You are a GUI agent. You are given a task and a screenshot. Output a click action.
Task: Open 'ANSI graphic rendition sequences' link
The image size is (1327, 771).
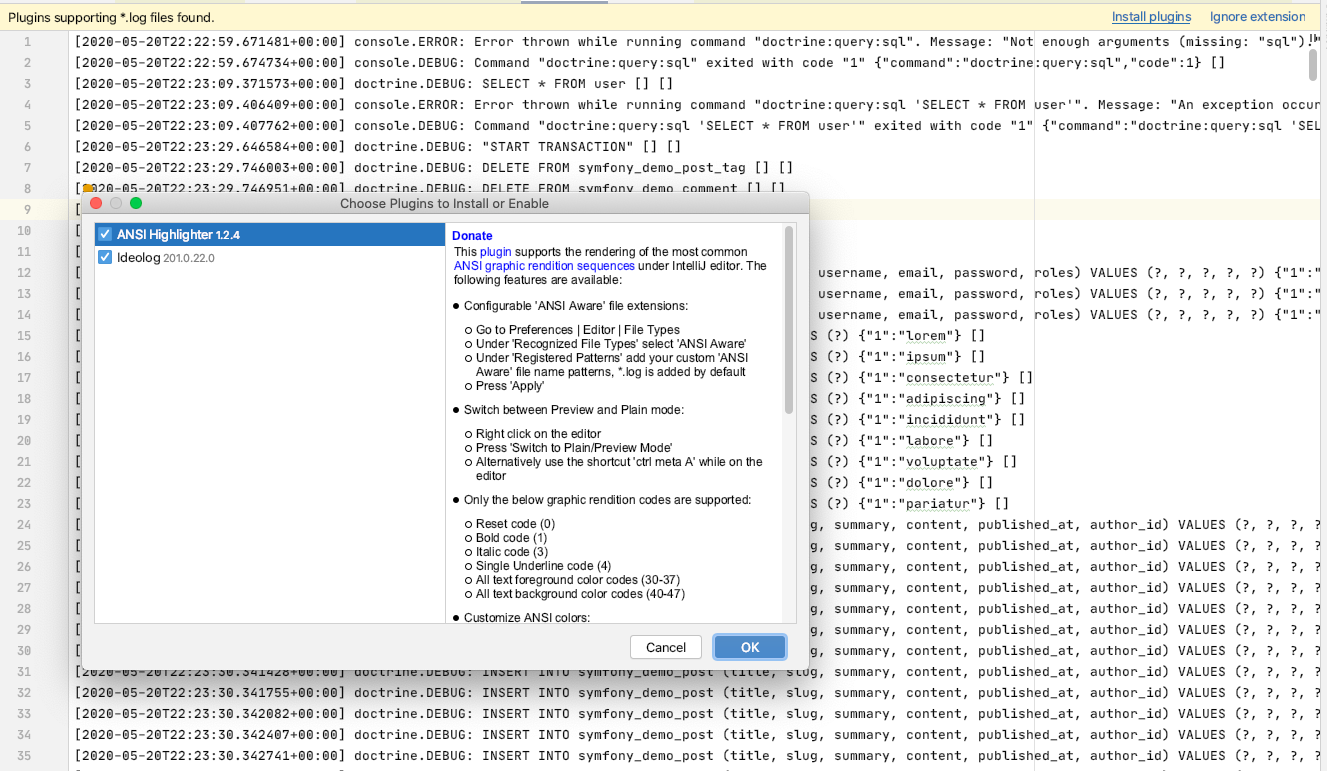(544, 266)
